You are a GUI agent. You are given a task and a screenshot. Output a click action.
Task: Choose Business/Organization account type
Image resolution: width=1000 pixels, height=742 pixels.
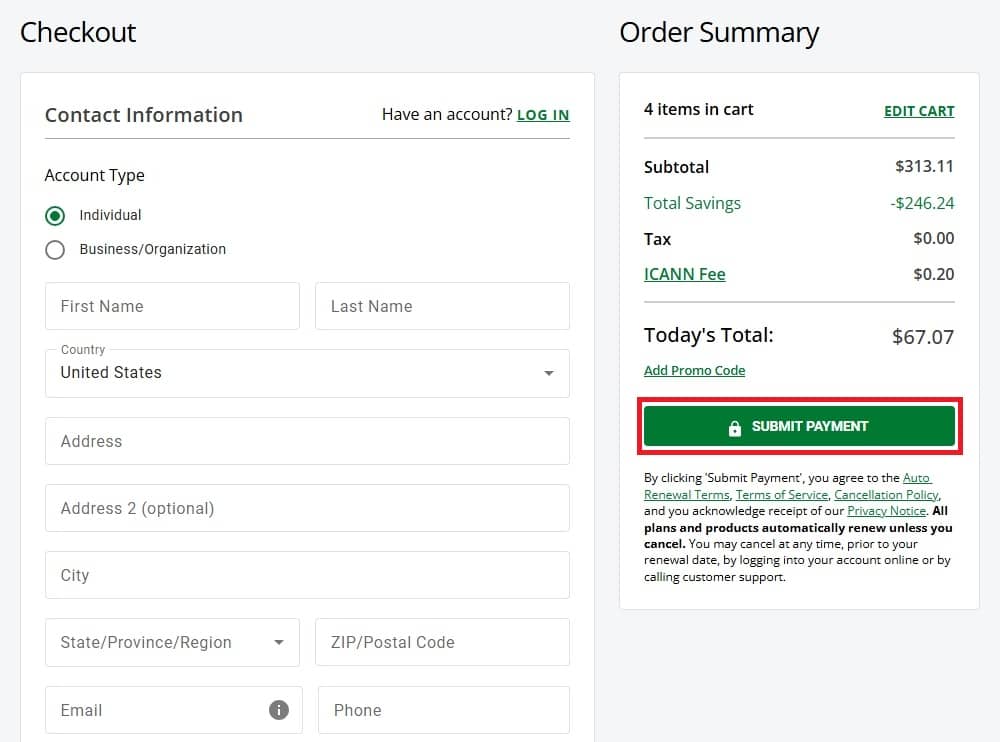click(55, 249)
